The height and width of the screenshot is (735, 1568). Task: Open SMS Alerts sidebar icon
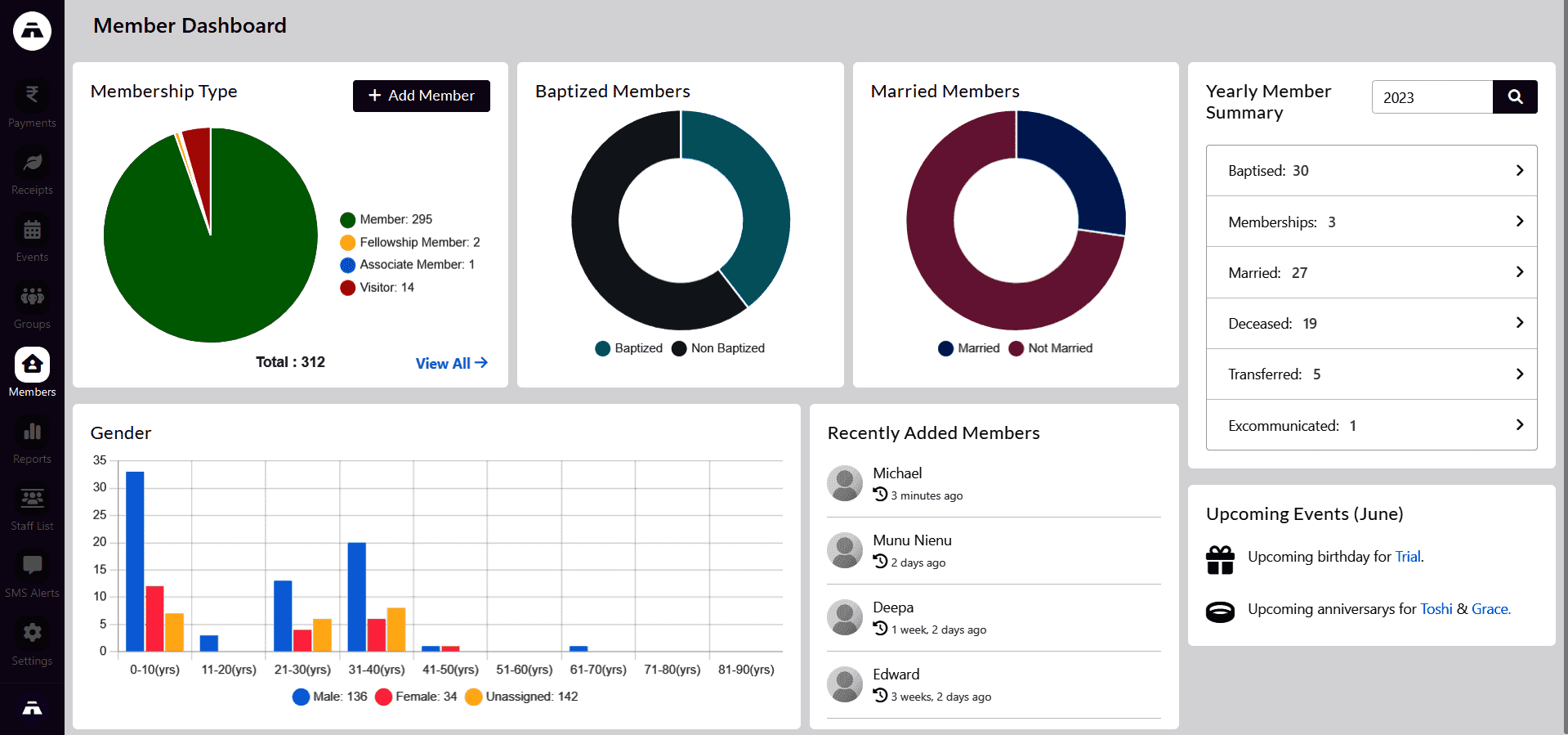pyautogui.click(x=32, y=566)
